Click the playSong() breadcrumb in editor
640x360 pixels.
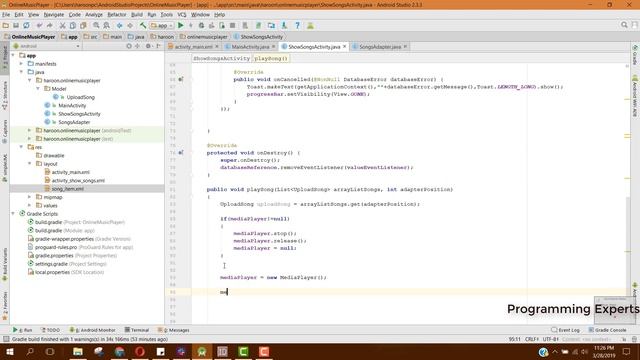271,58
